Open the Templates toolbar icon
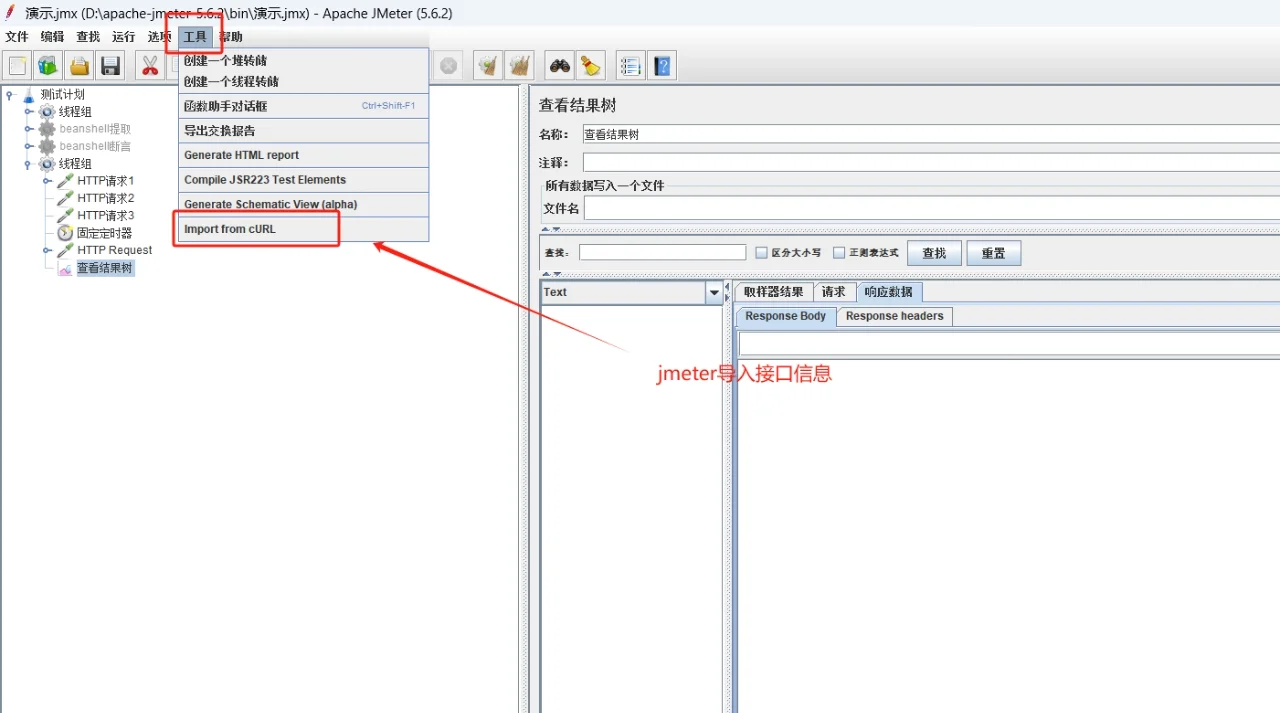 tap(48, 66)
